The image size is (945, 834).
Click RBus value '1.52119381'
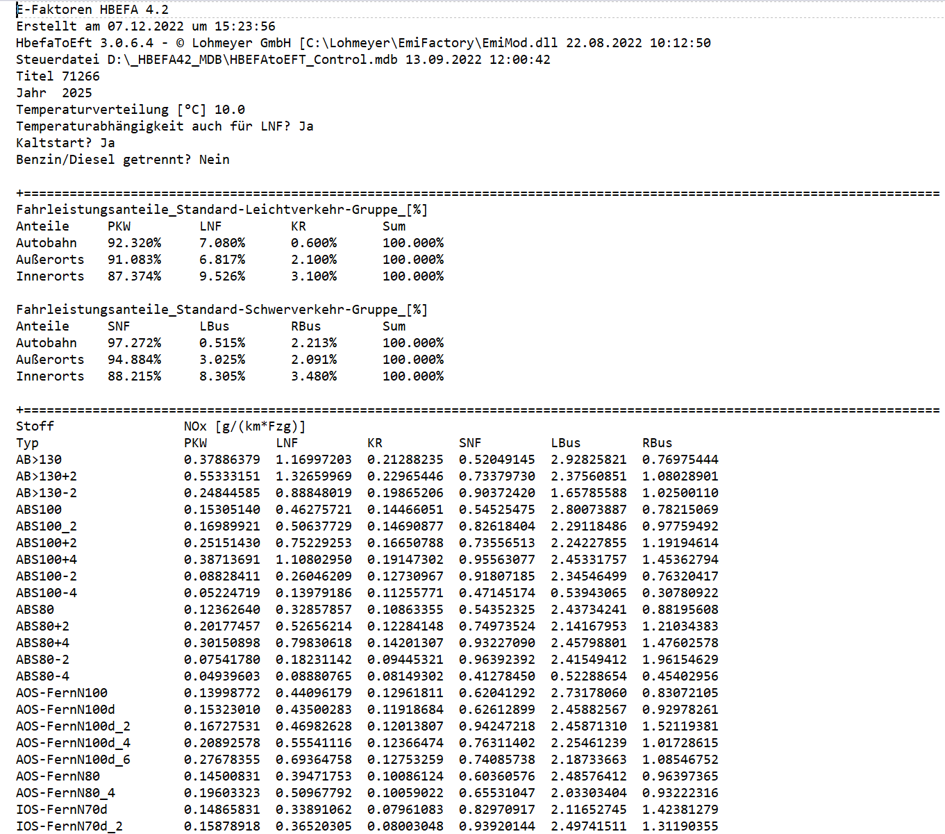680,727
